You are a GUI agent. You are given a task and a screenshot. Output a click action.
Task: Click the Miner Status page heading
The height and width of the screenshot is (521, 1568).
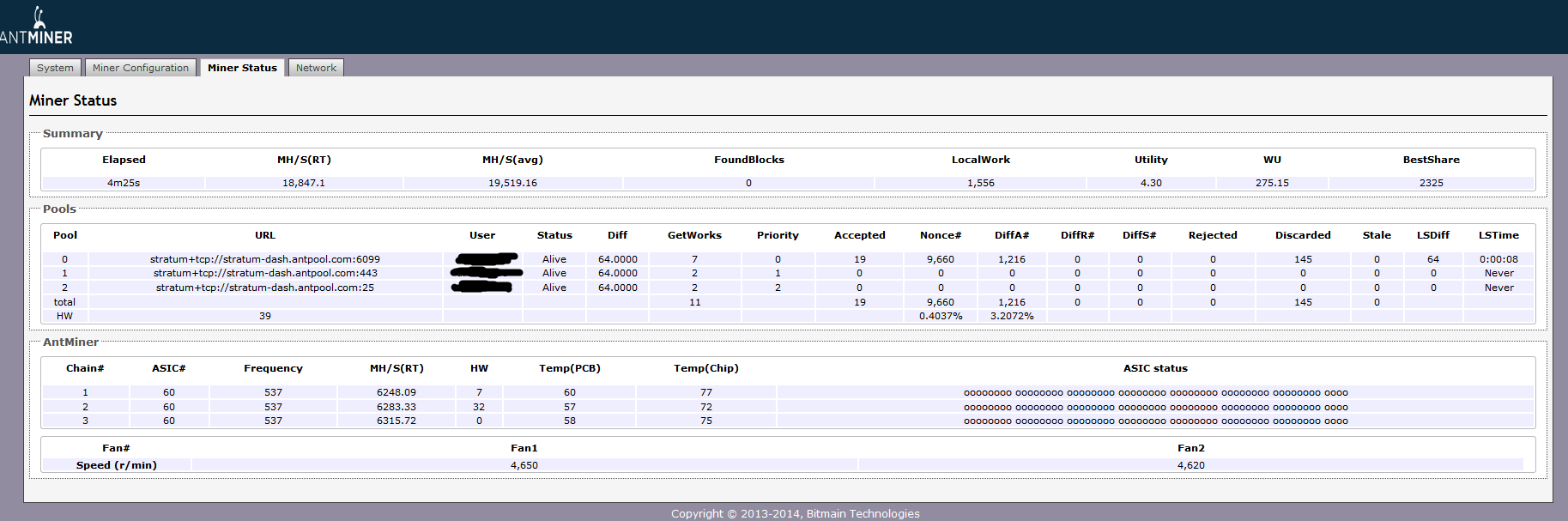(73, 100)
